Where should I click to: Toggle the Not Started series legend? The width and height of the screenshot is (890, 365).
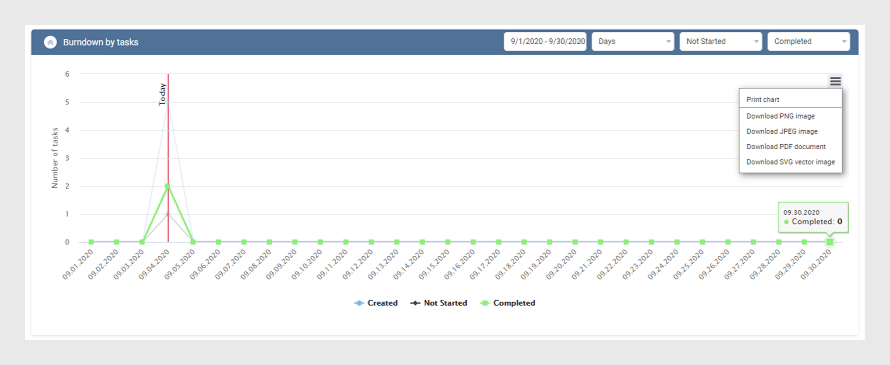[439, 303]
